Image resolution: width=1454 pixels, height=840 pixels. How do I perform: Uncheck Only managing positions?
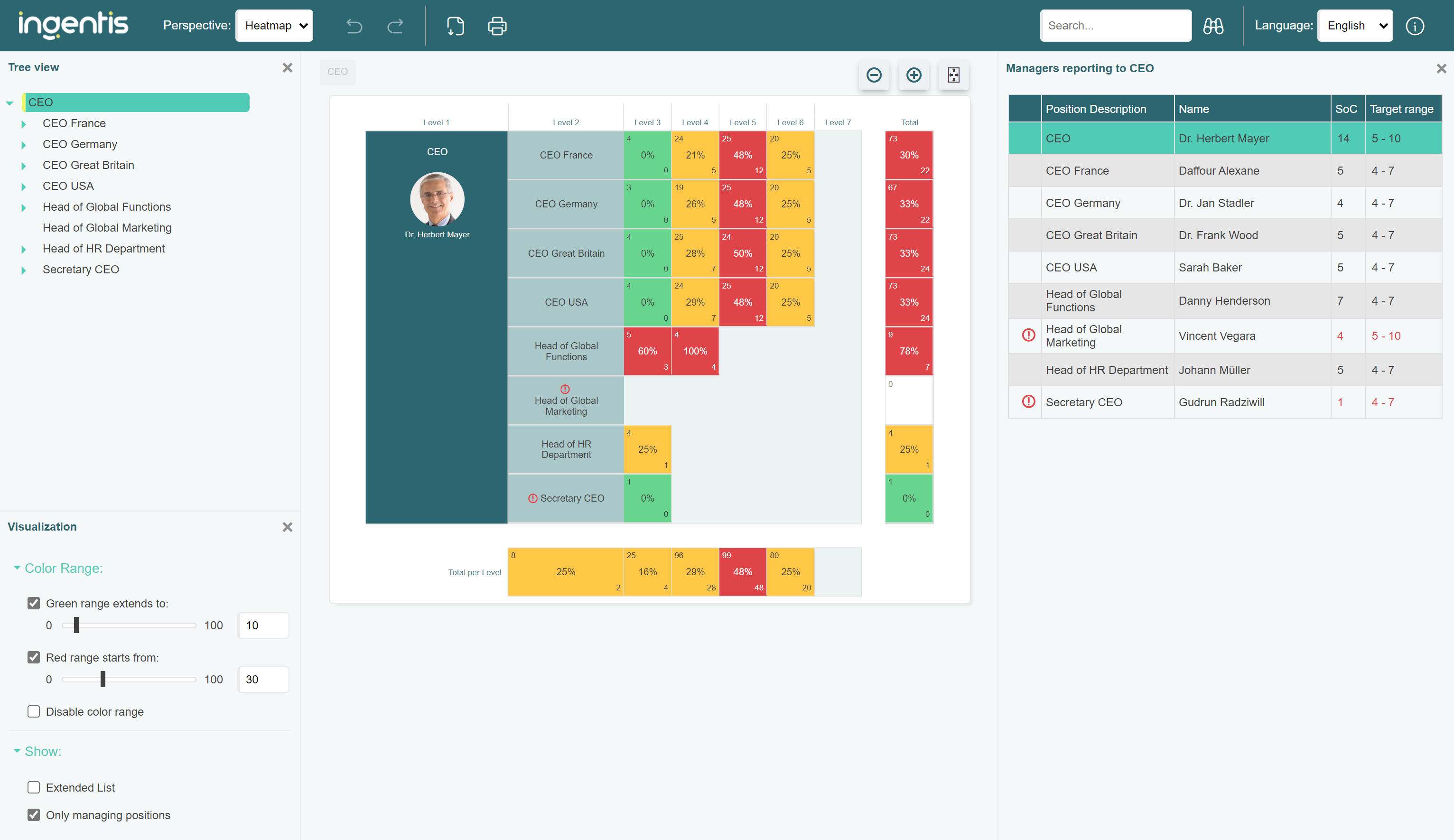(33, 815)
